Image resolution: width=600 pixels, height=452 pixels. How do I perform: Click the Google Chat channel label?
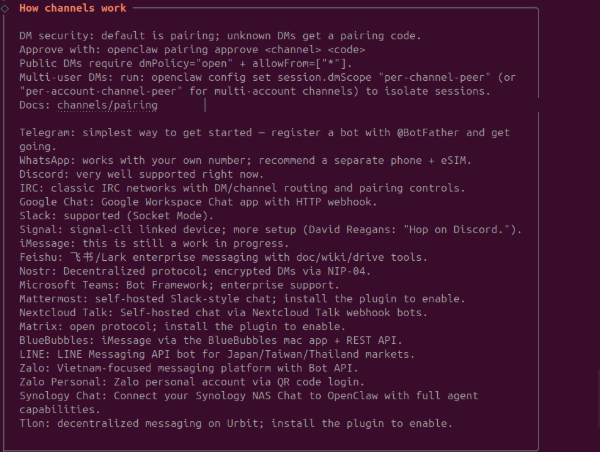click(x=55, y=202)
